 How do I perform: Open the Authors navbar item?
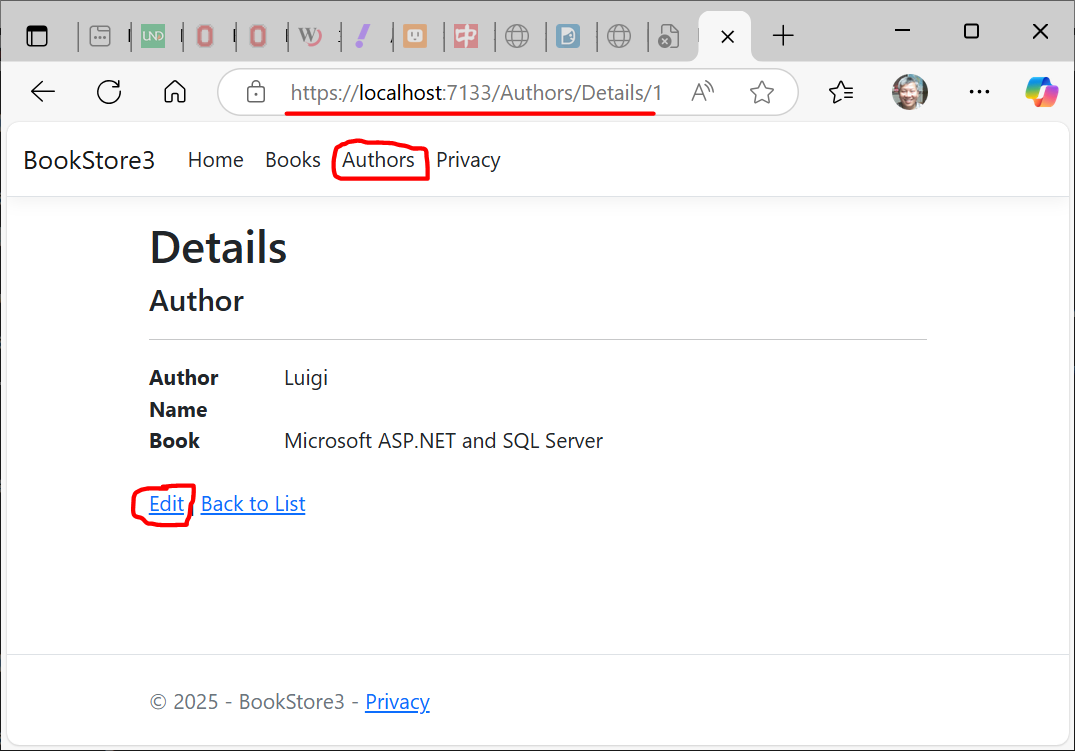[378, 160]
